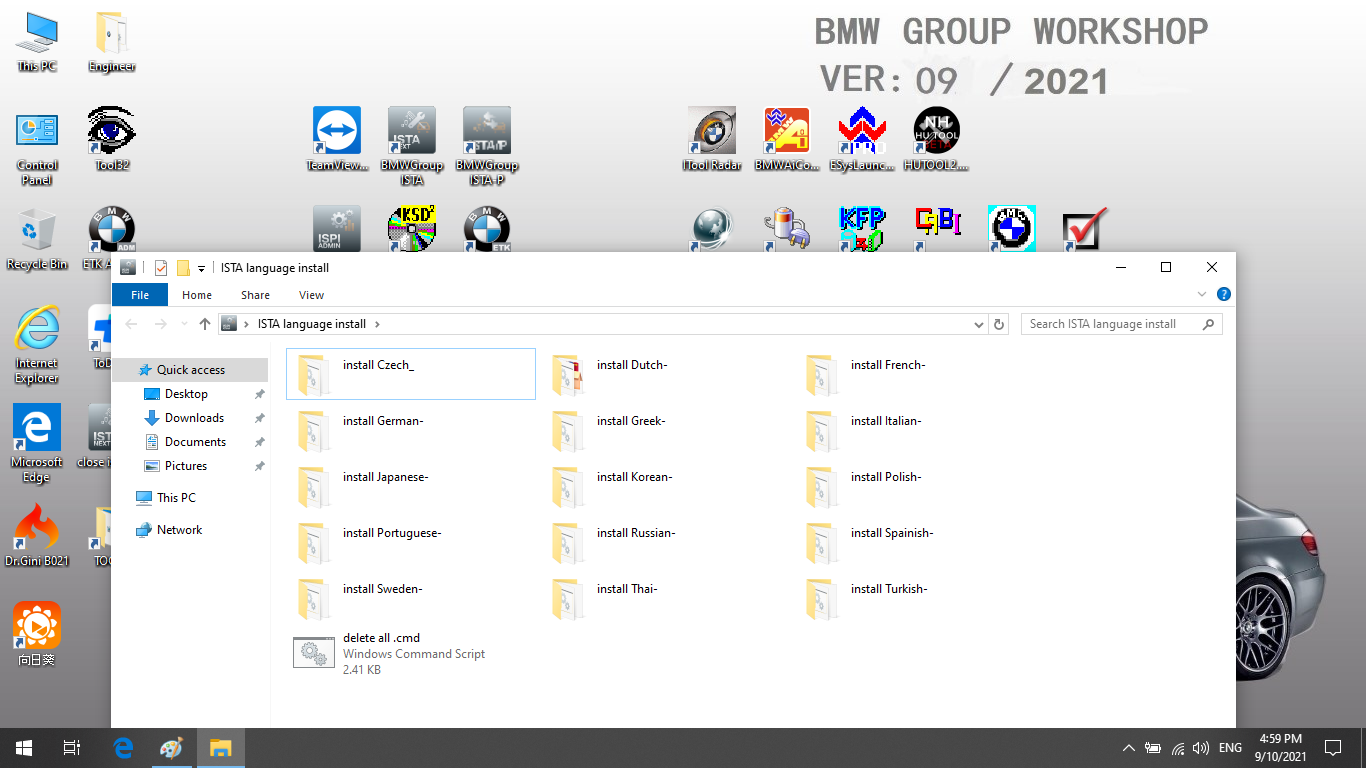Show hidden icons in system tray

[x=1129, y=748]
